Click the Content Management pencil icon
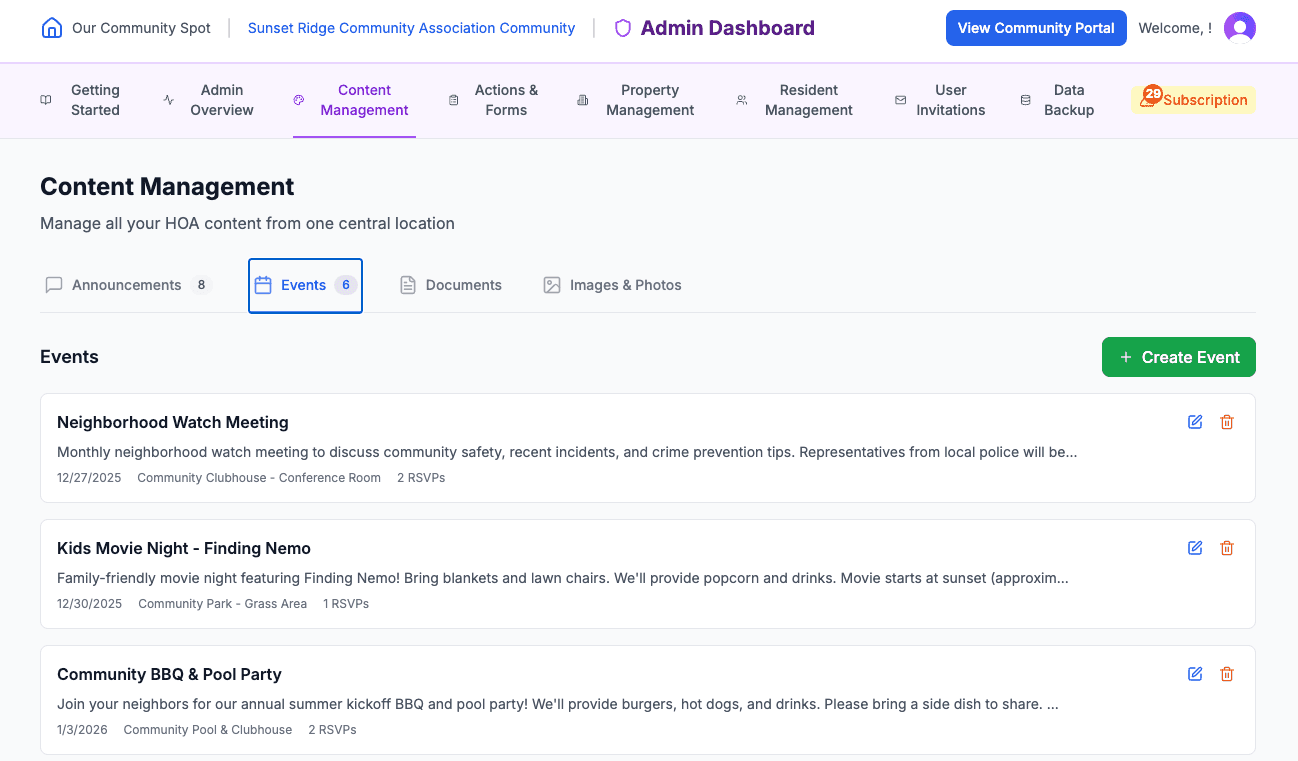 point(298,100)
